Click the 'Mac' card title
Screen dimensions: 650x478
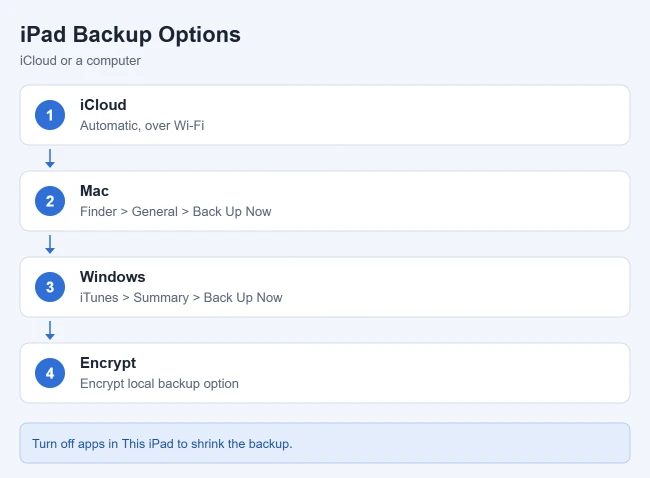95,191
